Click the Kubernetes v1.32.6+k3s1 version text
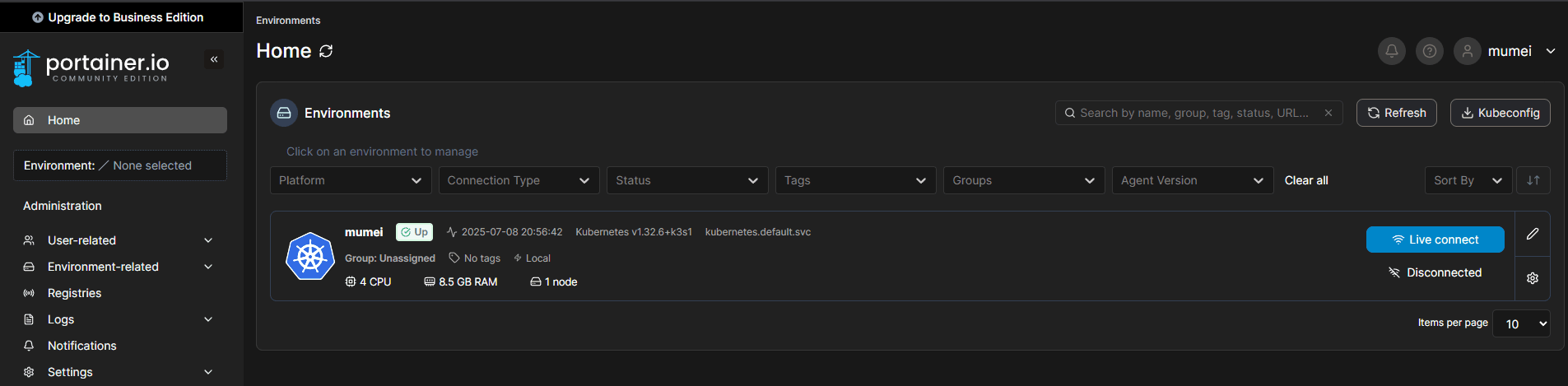The image size is (1568, 386). pyautogui.click(x=634, y=232)
